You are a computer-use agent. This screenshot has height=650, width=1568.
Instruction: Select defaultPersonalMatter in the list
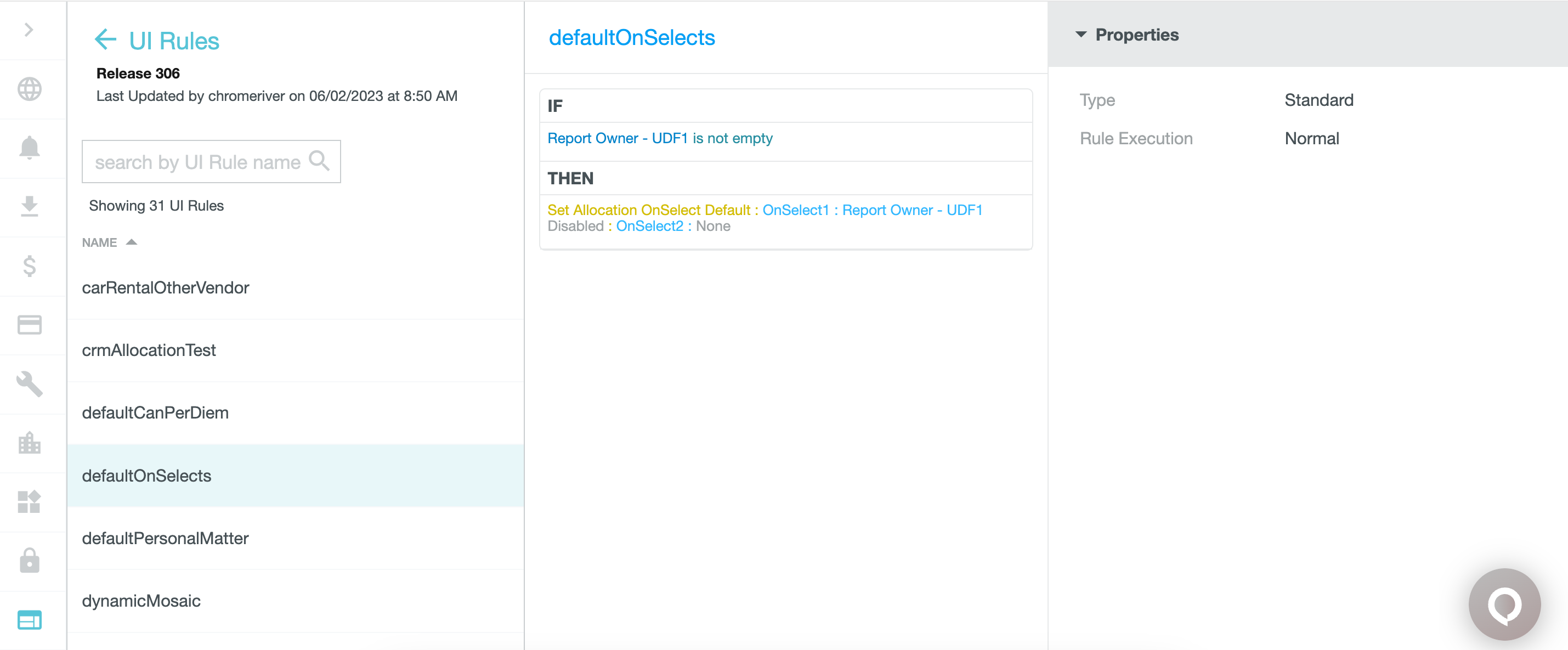click(166, 538)
